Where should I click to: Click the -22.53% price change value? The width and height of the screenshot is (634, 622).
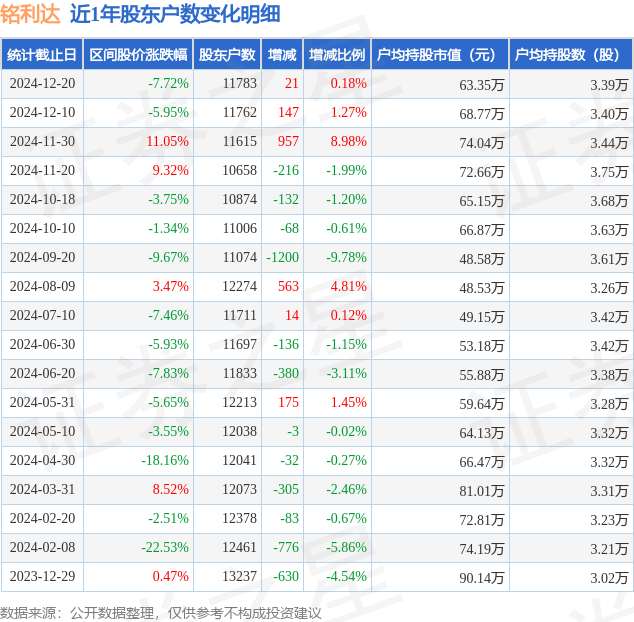(x=165, y=548)
